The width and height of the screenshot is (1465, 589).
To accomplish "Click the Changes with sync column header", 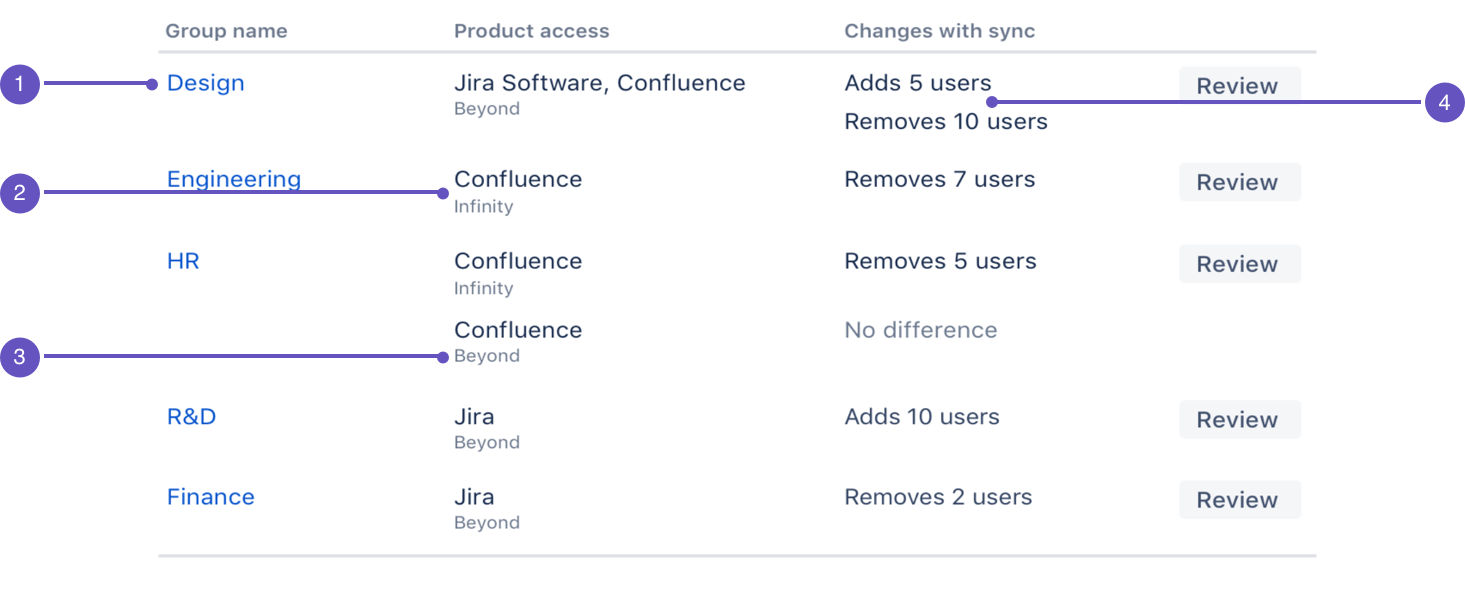I will pyautogui.click(x=940, y=31).
